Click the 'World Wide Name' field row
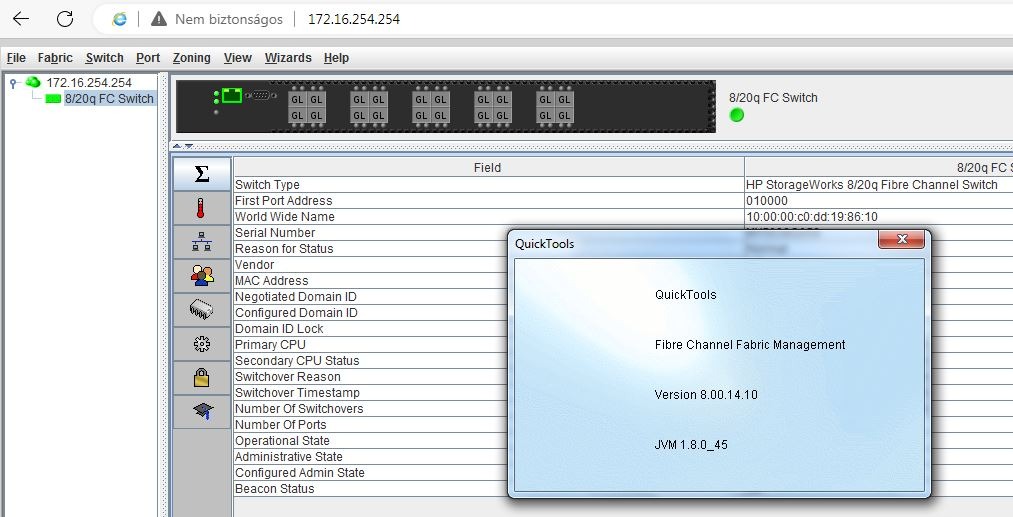This screenshot has width=1013, height=517. point(489,216)
